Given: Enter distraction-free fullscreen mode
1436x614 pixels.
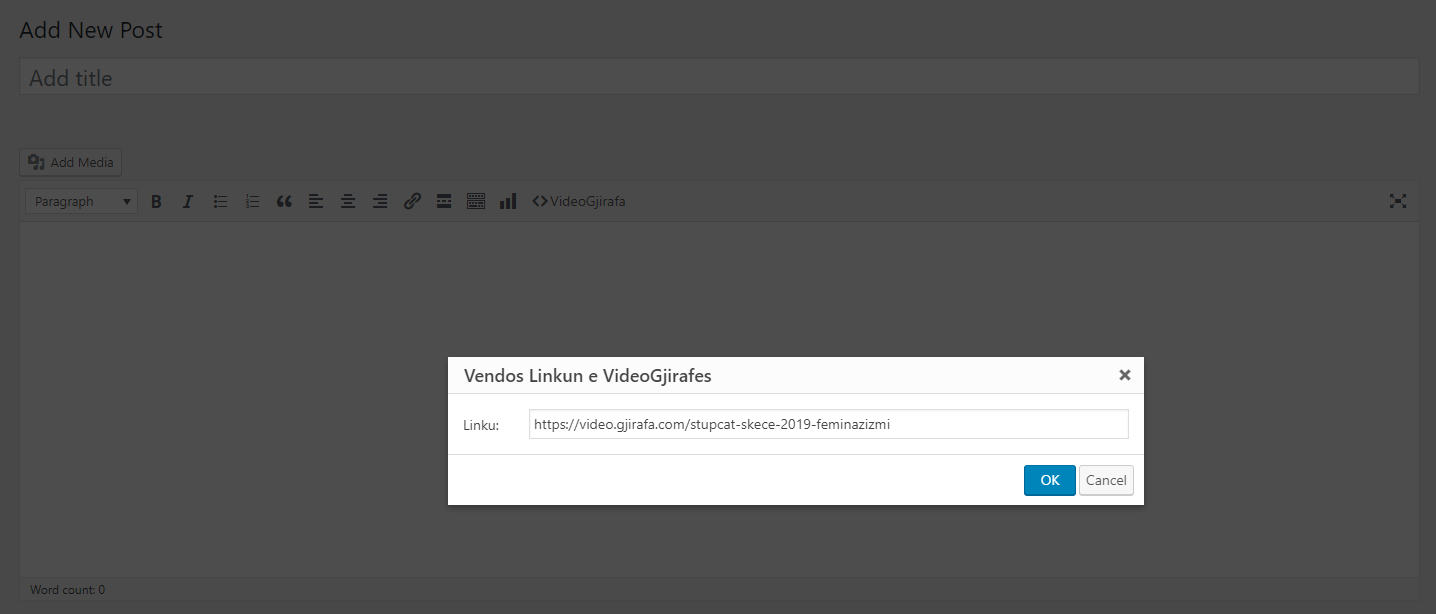Looking at the screenshot, I should [1398, 202].
